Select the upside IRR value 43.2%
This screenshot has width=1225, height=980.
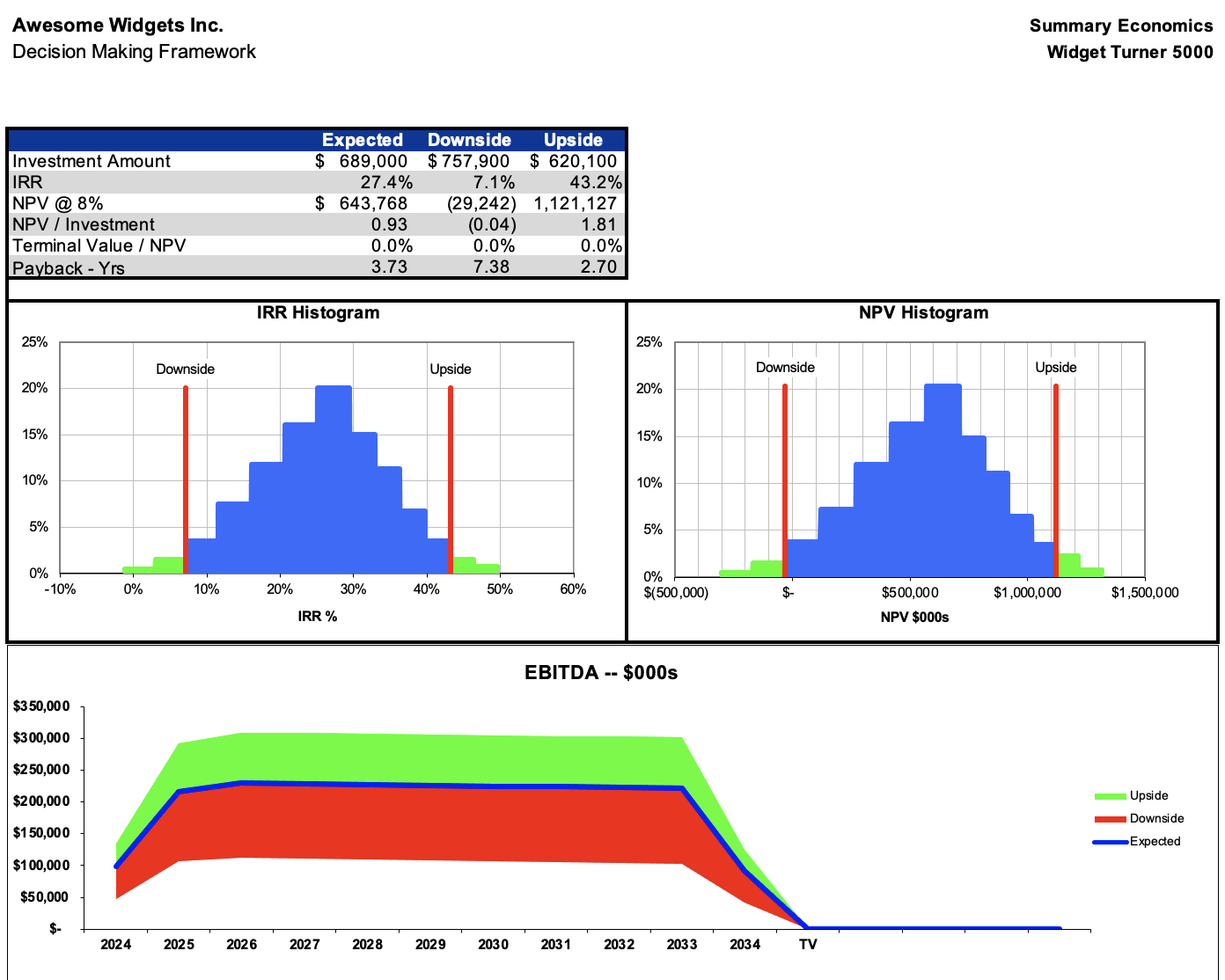click(596, 182)
